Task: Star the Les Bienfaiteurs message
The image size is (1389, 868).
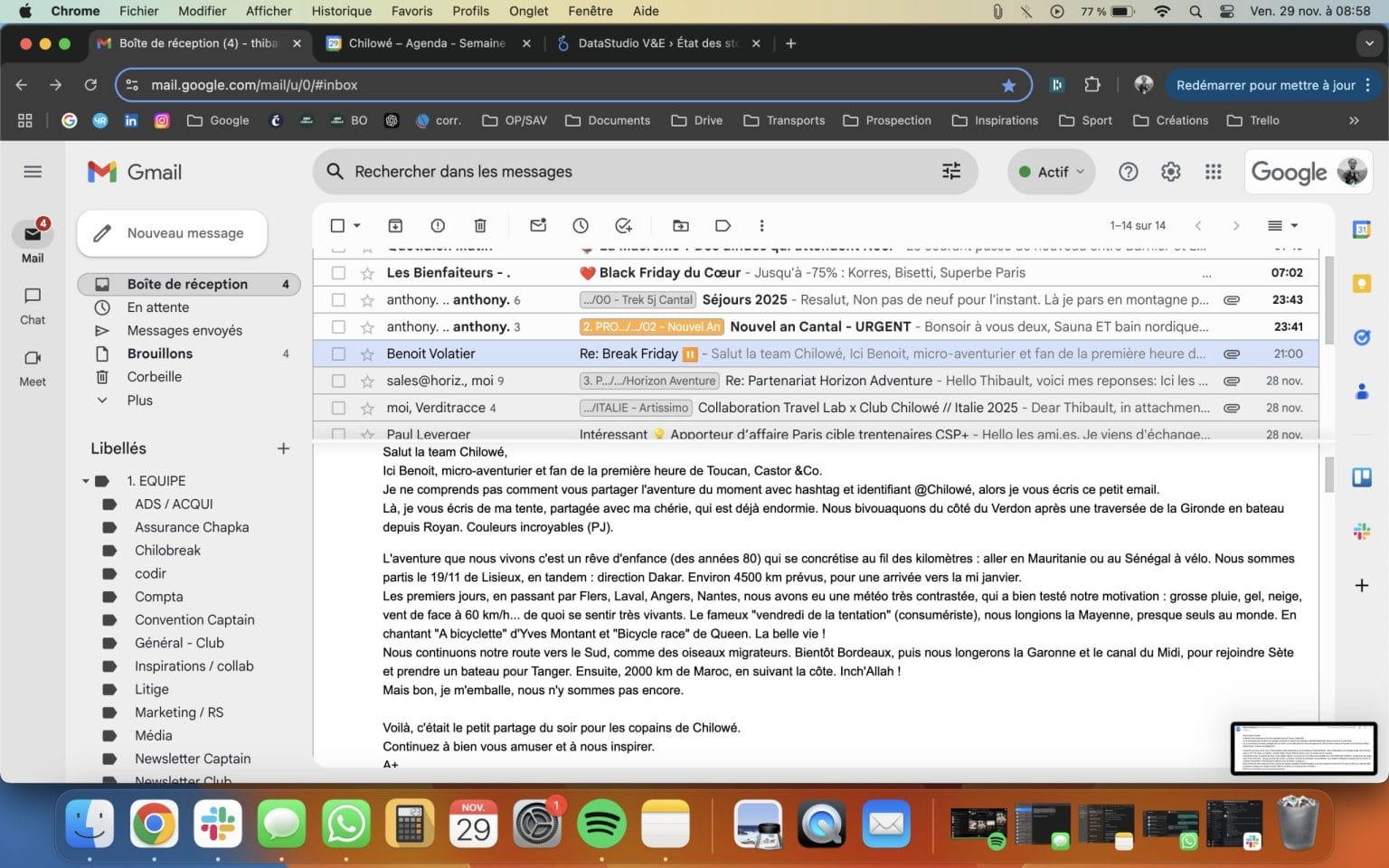Action: click(x=367, y=272)
